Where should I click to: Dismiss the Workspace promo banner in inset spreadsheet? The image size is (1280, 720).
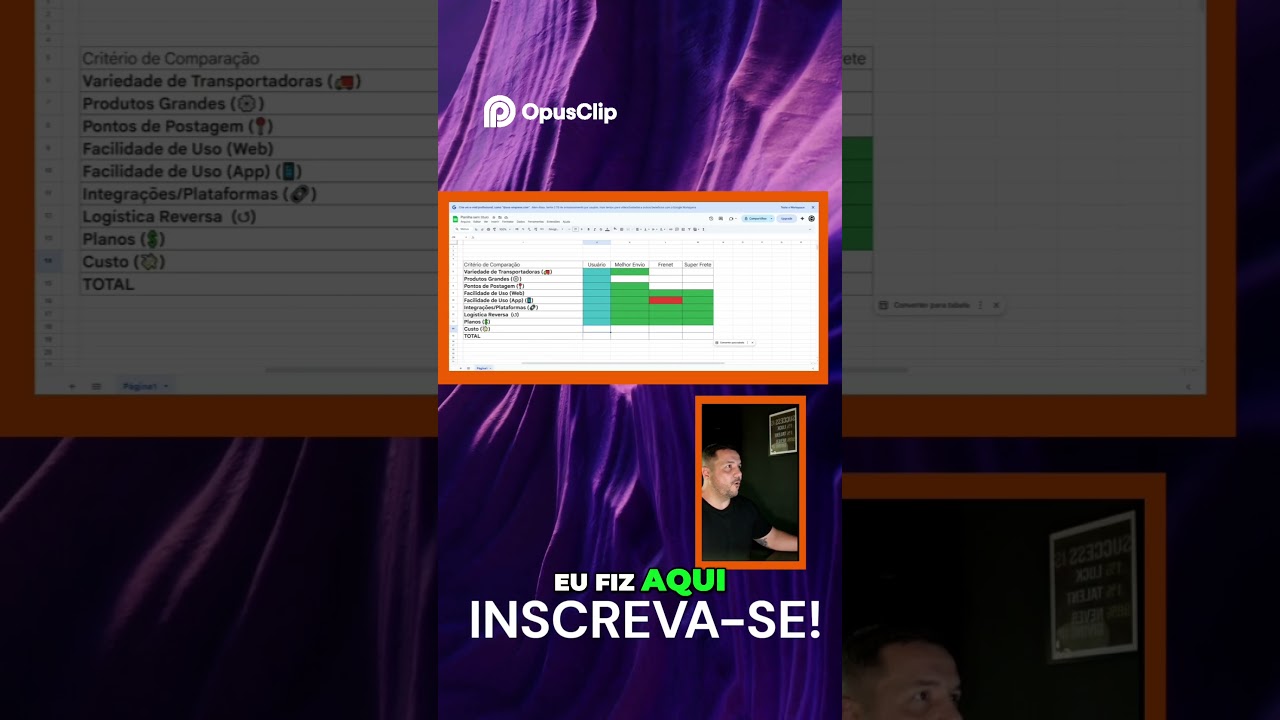pyautogui.click(x=813, y=207)
